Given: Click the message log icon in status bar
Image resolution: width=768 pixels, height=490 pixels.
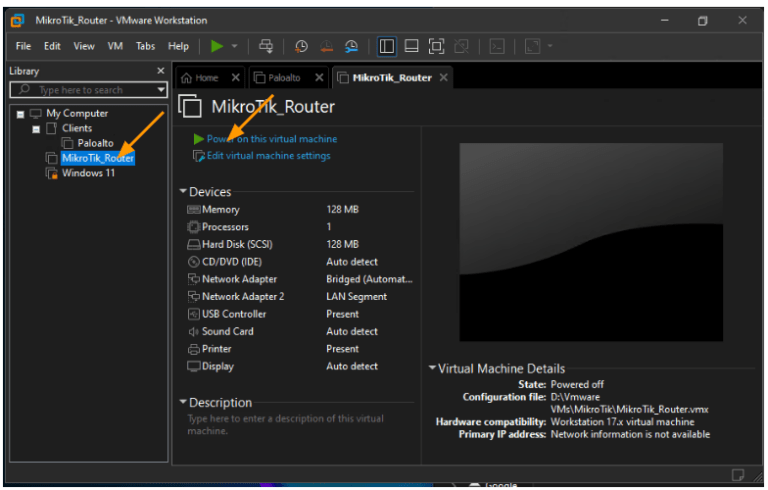Looking at the screenshot, I should pyautogui.click(x=738, y=474).
